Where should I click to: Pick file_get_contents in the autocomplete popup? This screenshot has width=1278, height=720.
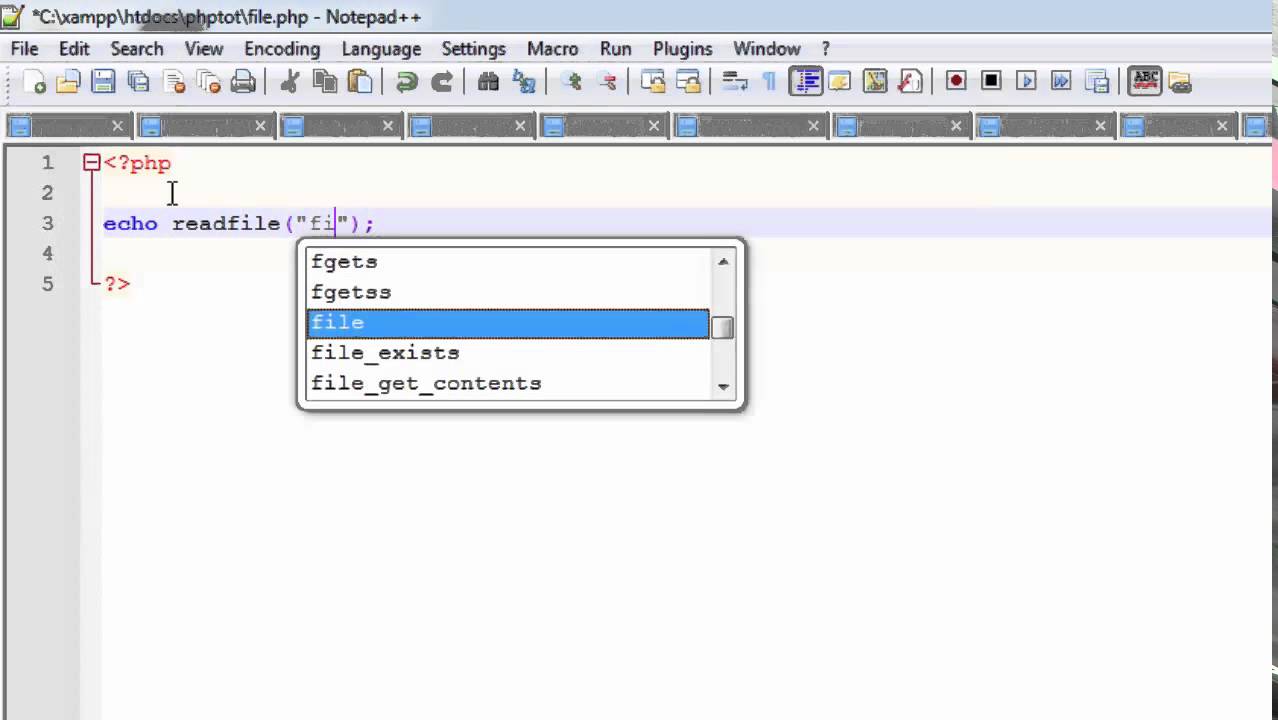point(508,383)
